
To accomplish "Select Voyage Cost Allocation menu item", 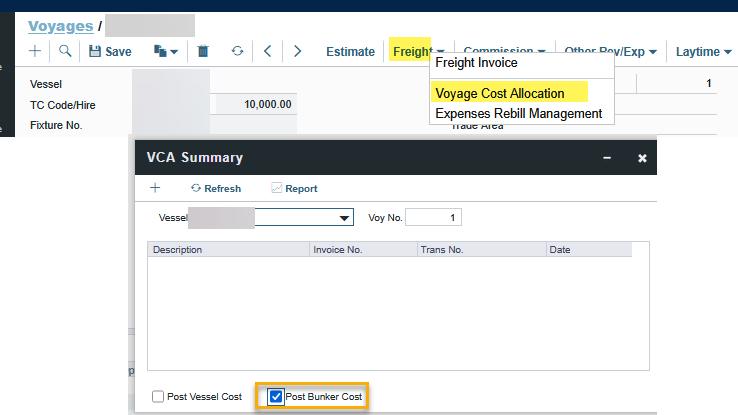I will tap(499, 93).
